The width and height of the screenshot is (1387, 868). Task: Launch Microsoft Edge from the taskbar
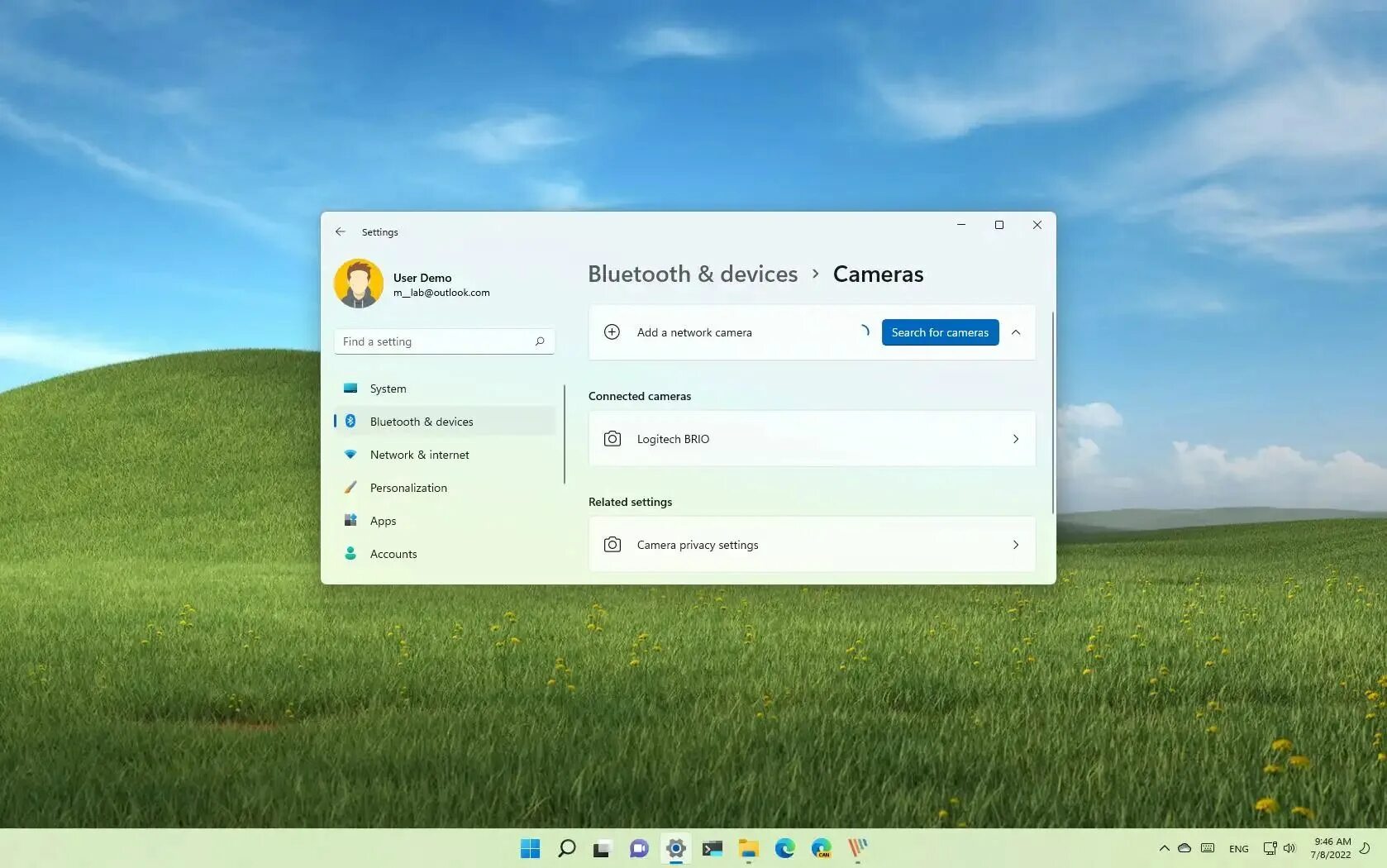pyautogui.click(x=785, y=848)
